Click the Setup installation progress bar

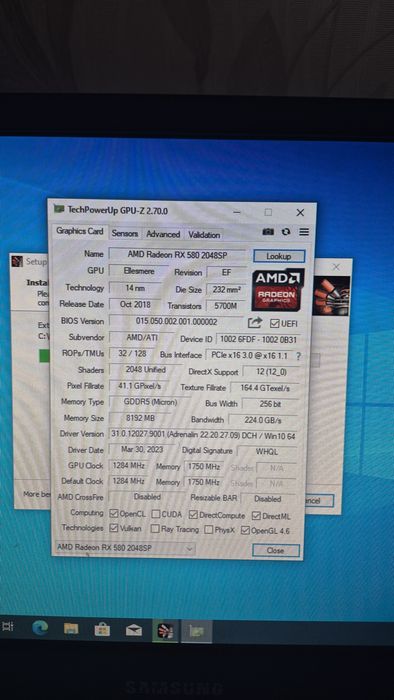[44, 356]
